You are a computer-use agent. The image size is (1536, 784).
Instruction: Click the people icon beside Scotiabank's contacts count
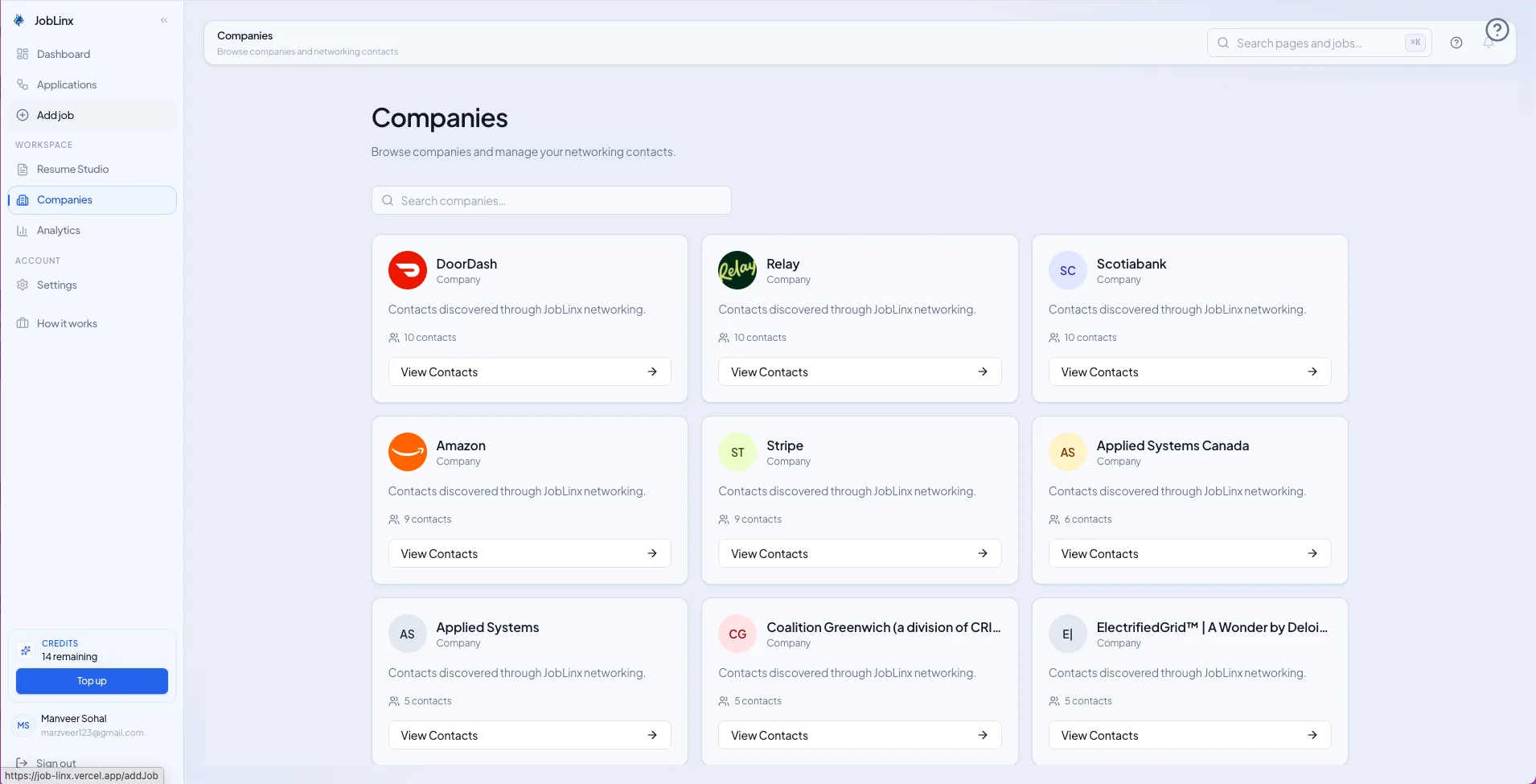(x=1054, y=338)
